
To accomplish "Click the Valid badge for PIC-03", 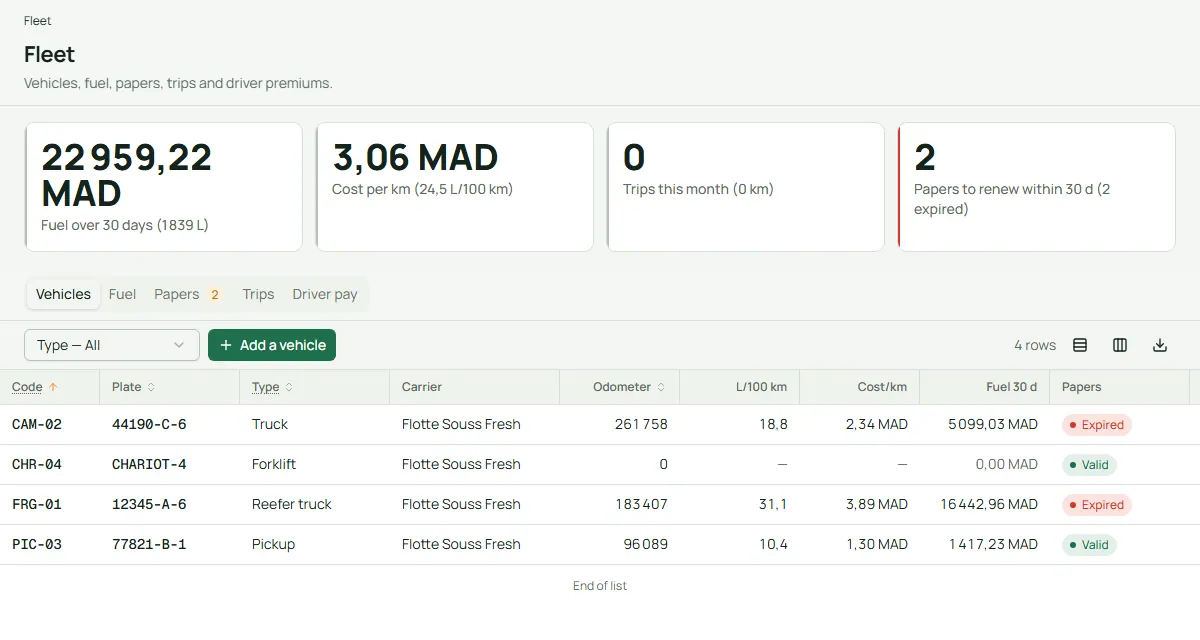I will (x=1089, y=545).
